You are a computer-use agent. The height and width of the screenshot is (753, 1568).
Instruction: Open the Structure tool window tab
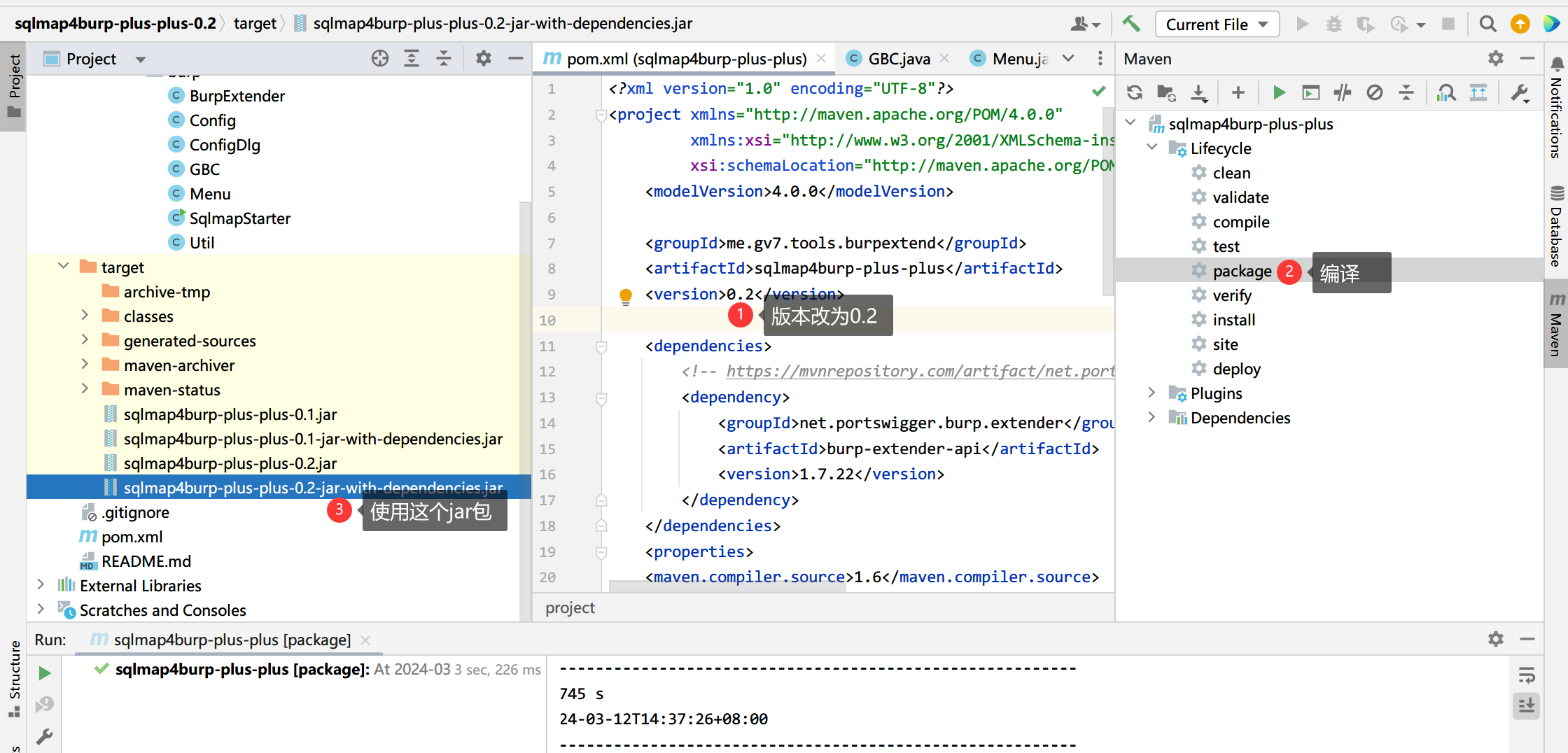point(14,679)
